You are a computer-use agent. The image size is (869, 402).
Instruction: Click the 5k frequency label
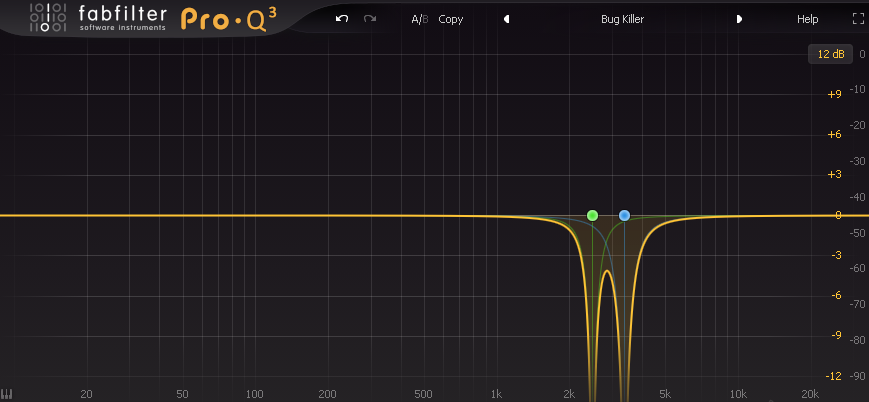665,394
